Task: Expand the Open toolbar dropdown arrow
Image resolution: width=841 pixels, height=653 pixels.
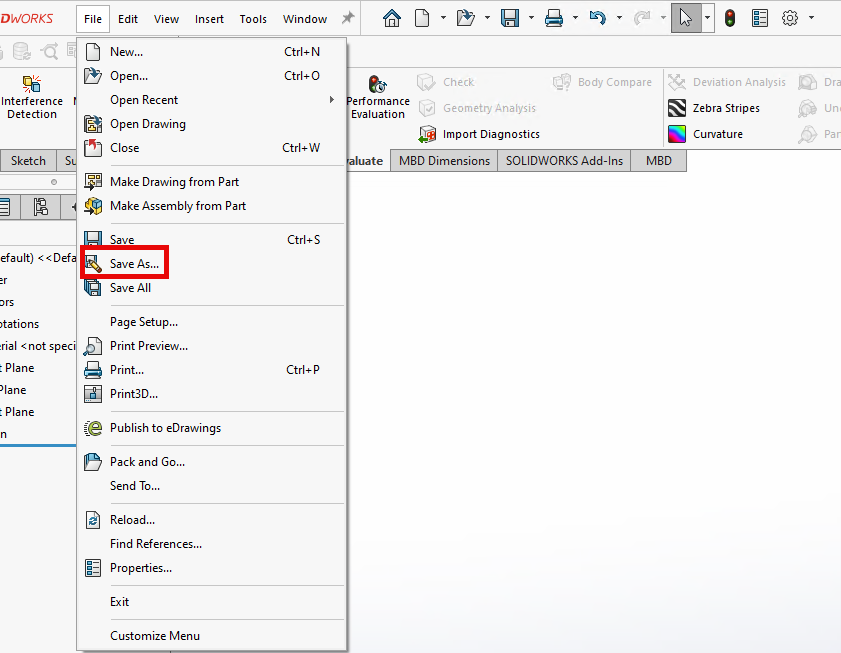Action: [487, 18]
